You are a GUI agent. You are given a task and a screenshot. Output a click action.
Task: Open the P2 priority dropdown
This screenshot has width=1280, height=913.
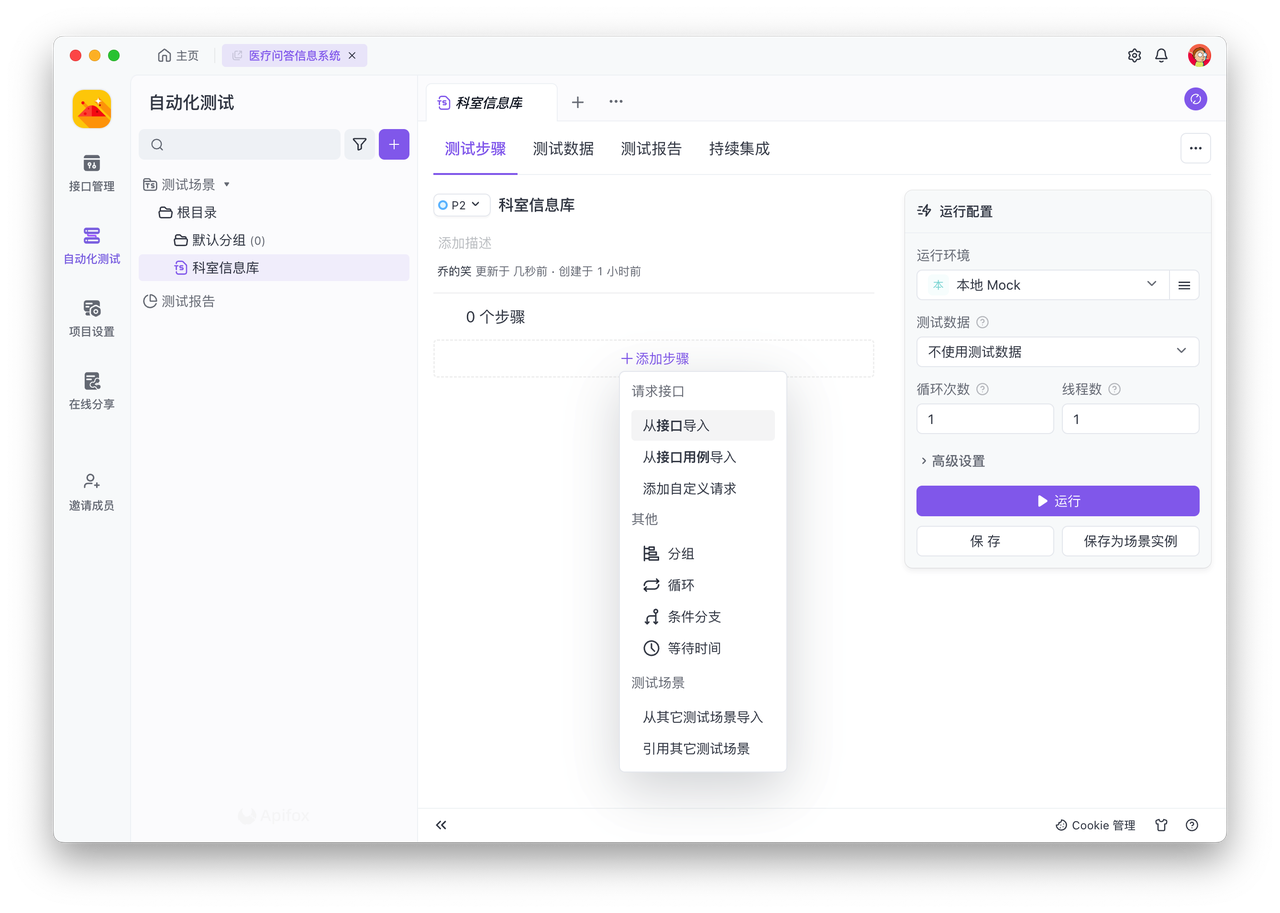coord(461,205)
